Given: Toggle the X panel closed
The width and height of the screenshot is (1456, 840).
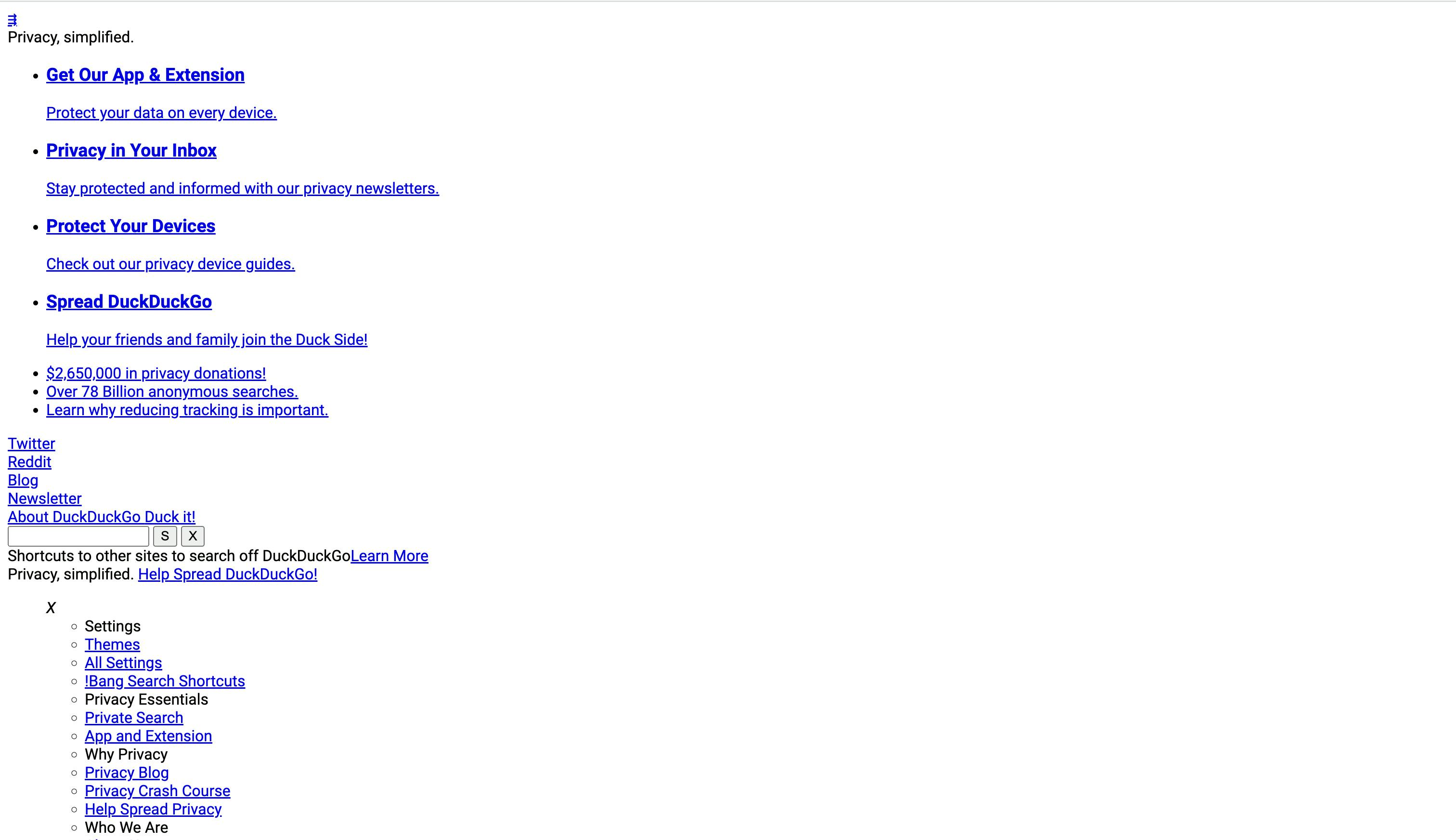Looking at the screenshot, I should 51,608.
